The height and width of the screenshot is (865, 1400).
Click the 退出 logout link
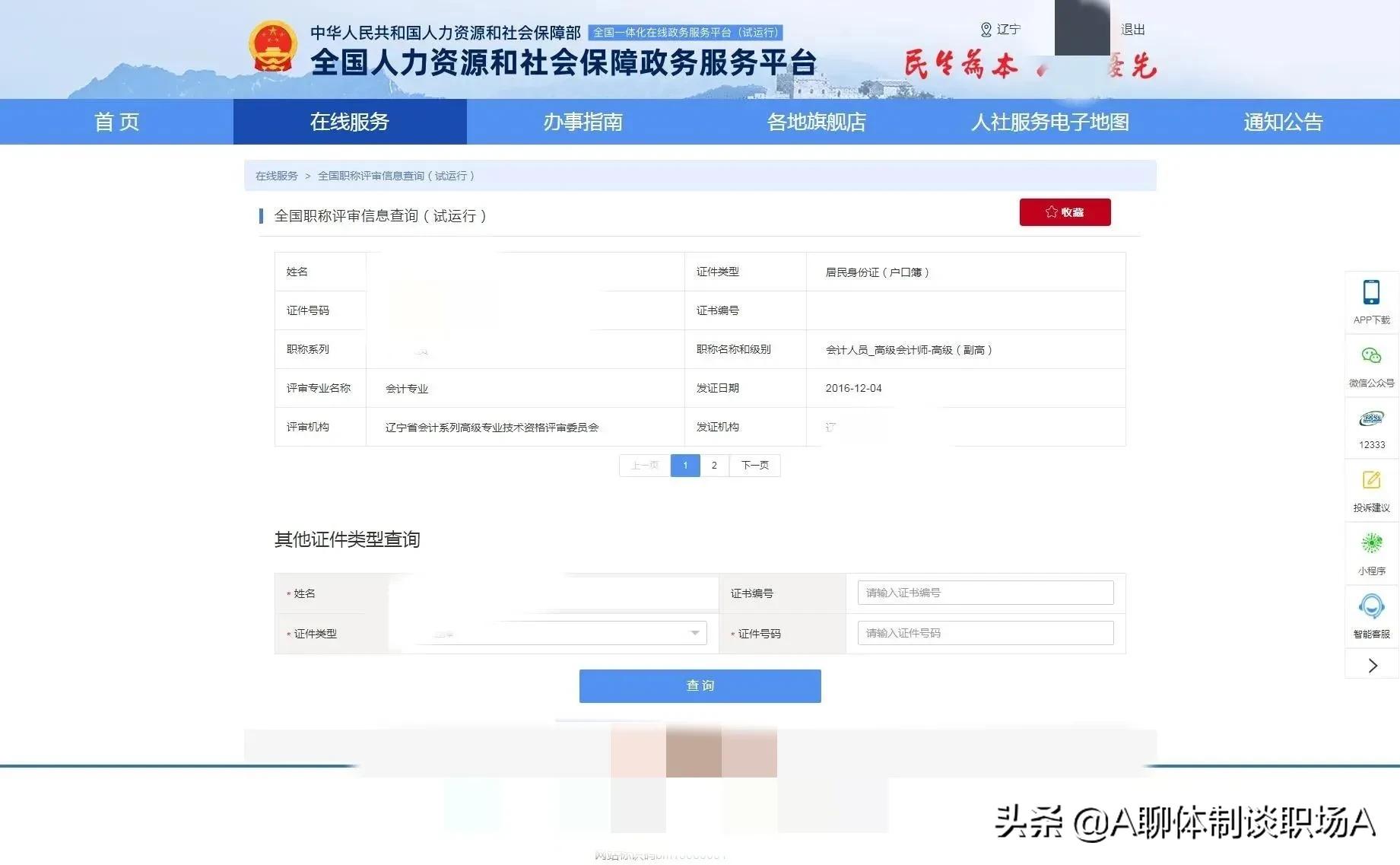click(1132, 30)
